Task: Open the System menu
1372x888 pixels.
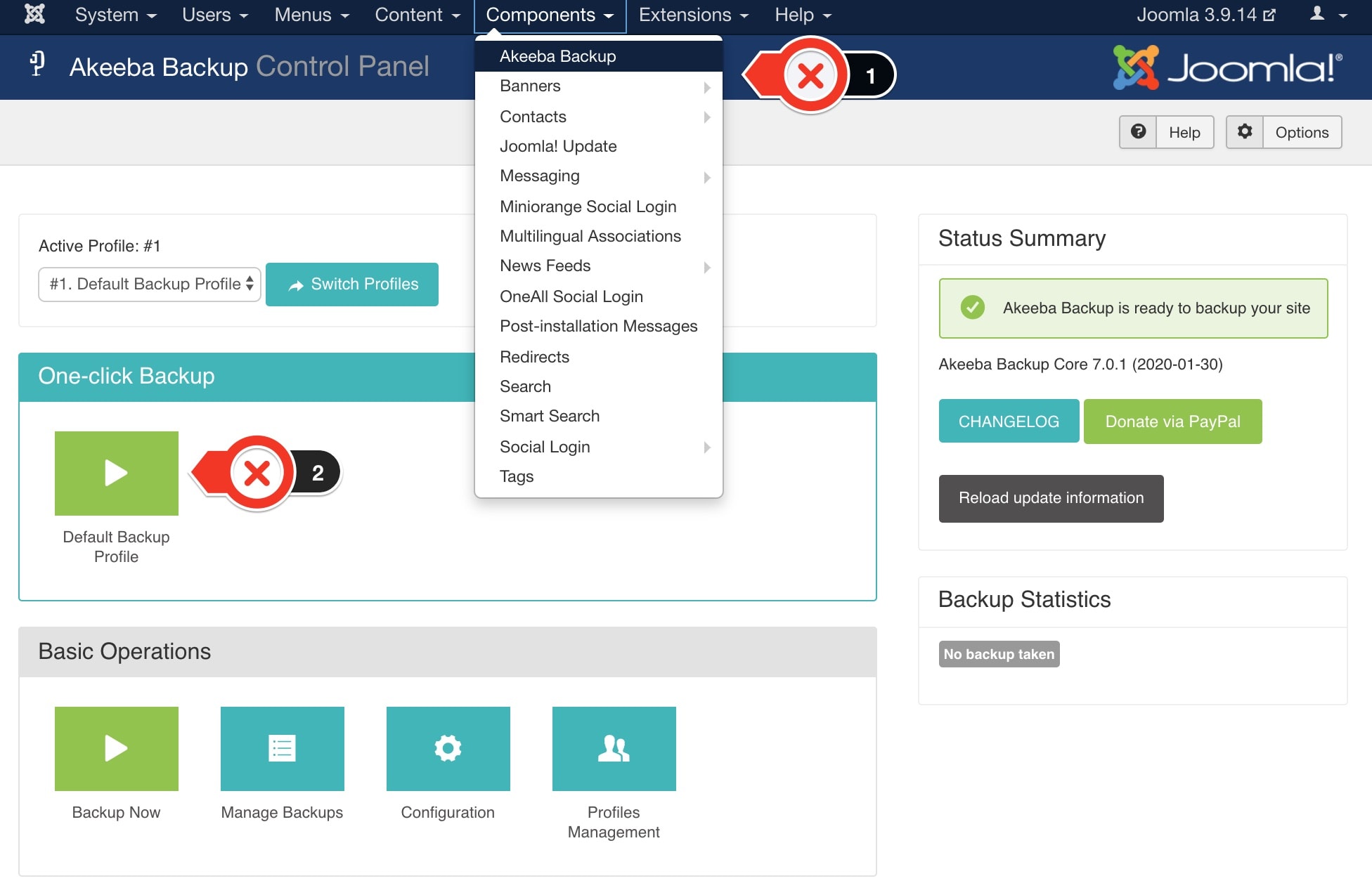Action: tap(116, 15)
